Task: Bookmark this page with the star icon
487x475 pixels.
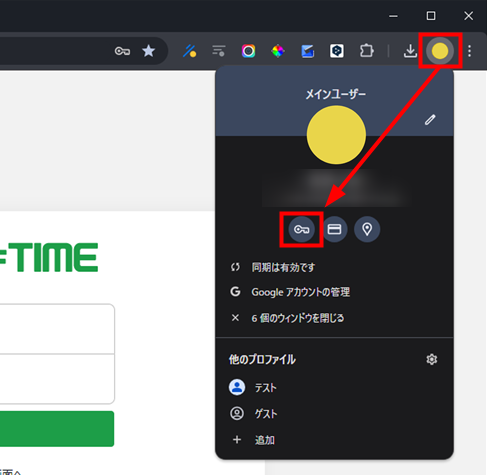Action: 148,51
